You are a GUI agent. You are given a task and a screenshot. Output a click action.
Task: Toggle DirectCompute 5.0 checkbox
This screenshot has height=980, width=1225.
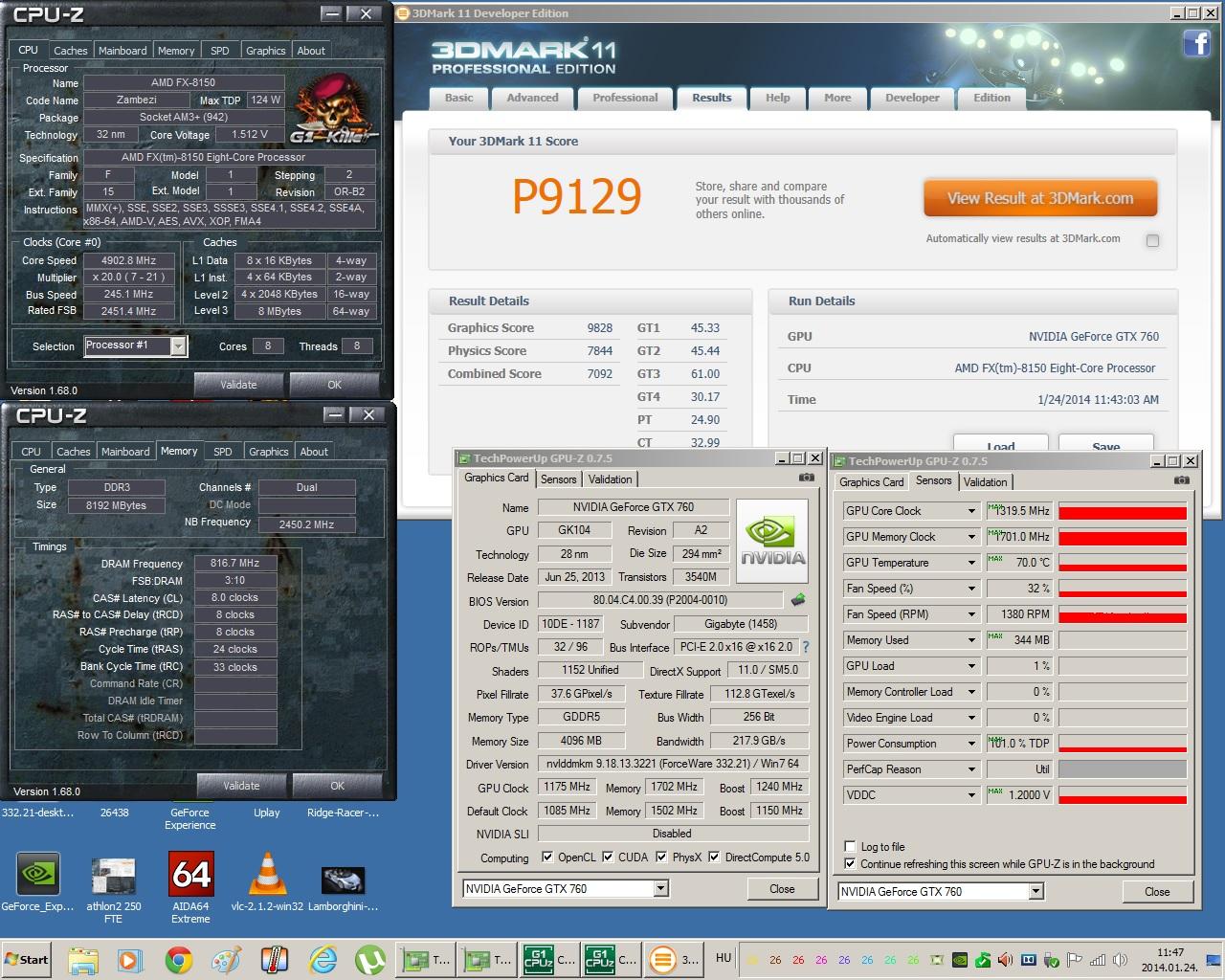point(713,857)
